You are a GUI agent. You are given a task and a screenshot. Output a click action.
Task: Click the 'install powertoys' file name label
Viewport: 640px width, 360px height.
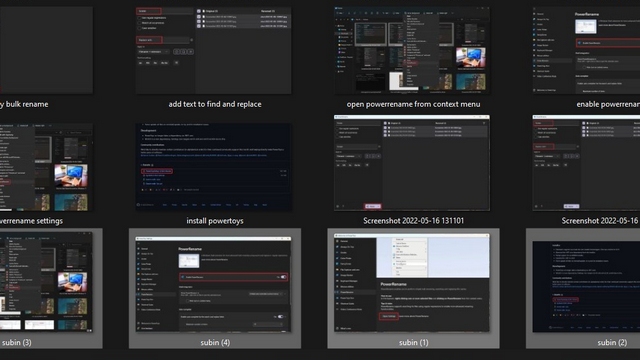coord(215,221)
